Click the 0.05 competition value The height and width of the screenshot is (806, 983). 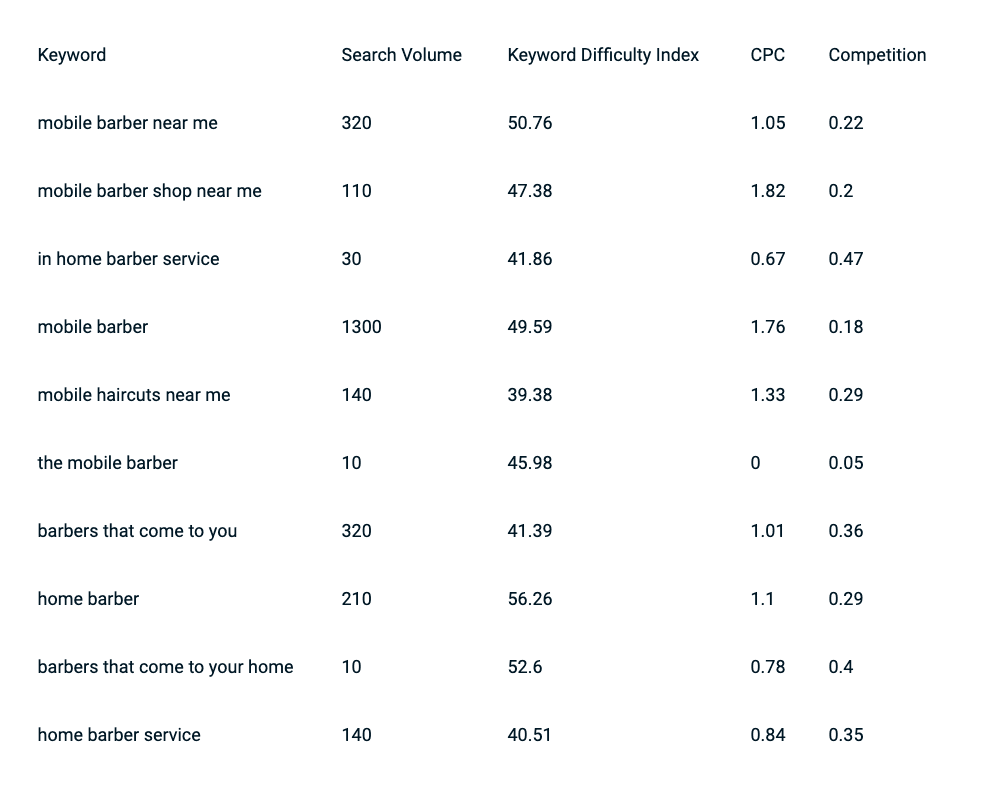point(846,463)
